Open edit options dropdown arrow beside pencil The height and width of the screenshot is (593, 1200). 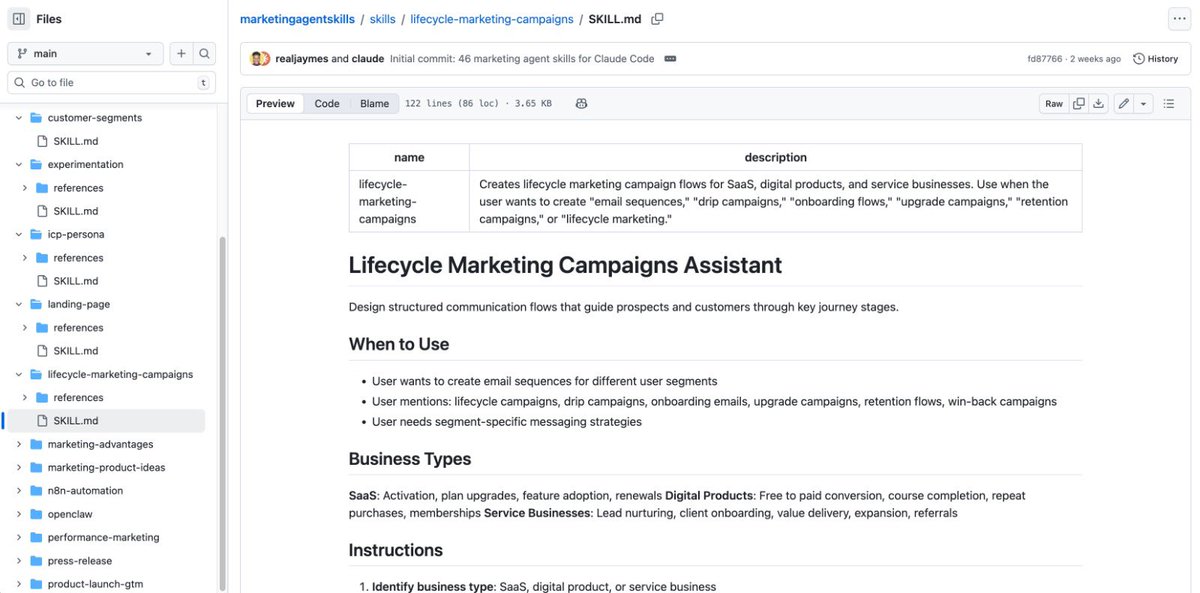pos(1144,103)
